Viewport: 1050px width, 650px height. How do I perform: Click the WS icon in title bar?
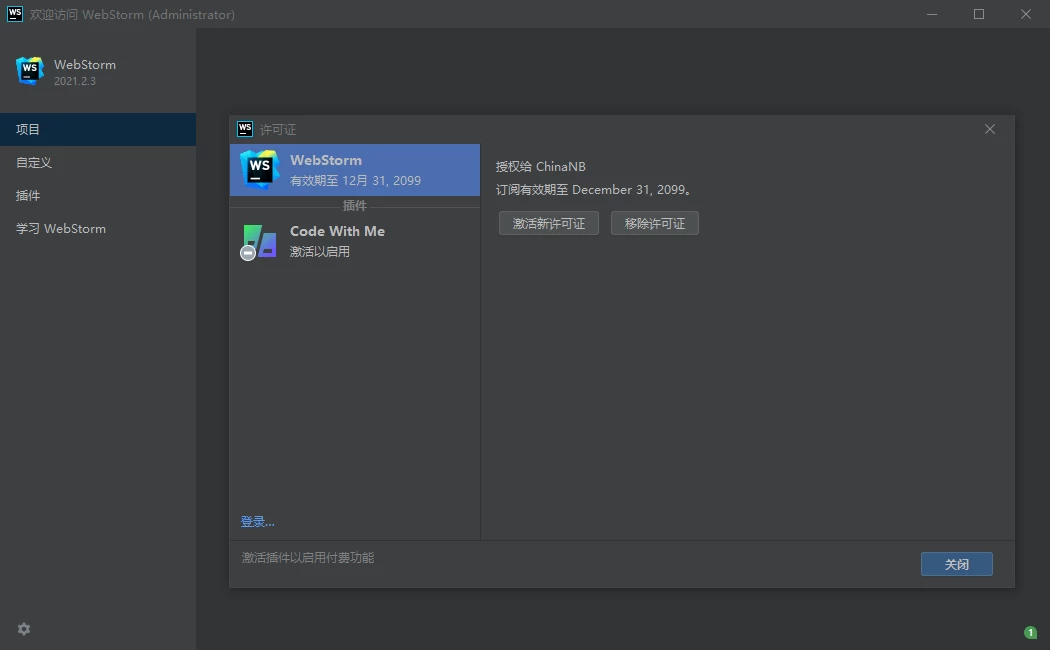(15, 14)
